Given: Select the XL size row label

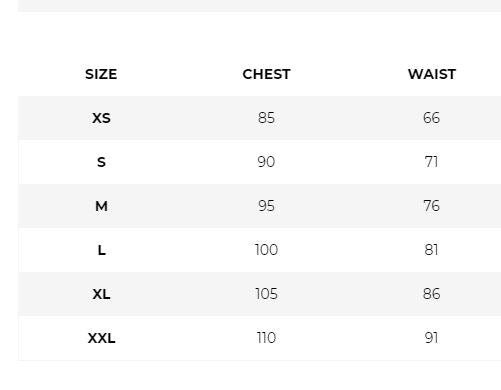Looking at the screenshot, I should pos(101,294).
